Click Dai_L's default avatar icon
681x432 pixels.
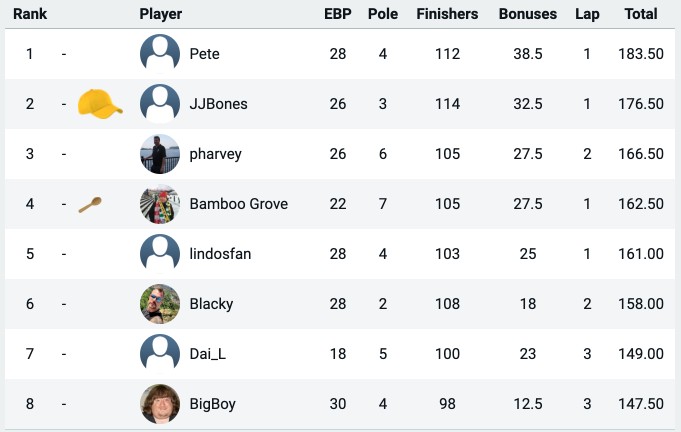point(160,353)
